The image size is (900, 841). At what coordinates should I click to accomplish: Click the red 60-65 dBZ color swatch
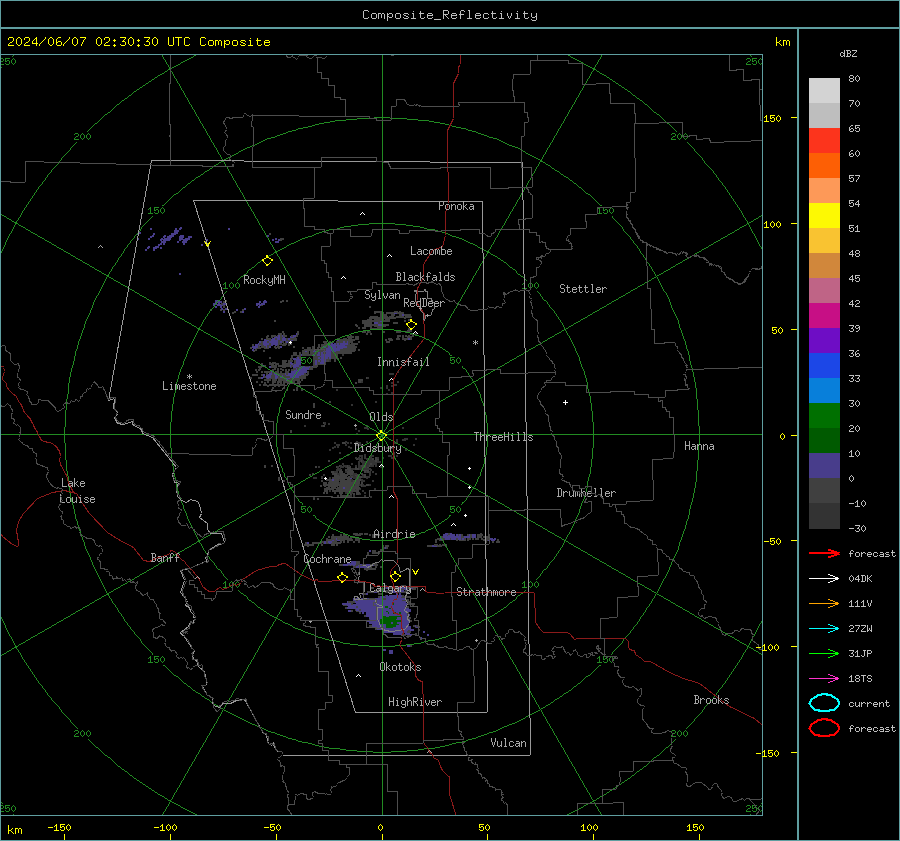(x=824, y=141)
